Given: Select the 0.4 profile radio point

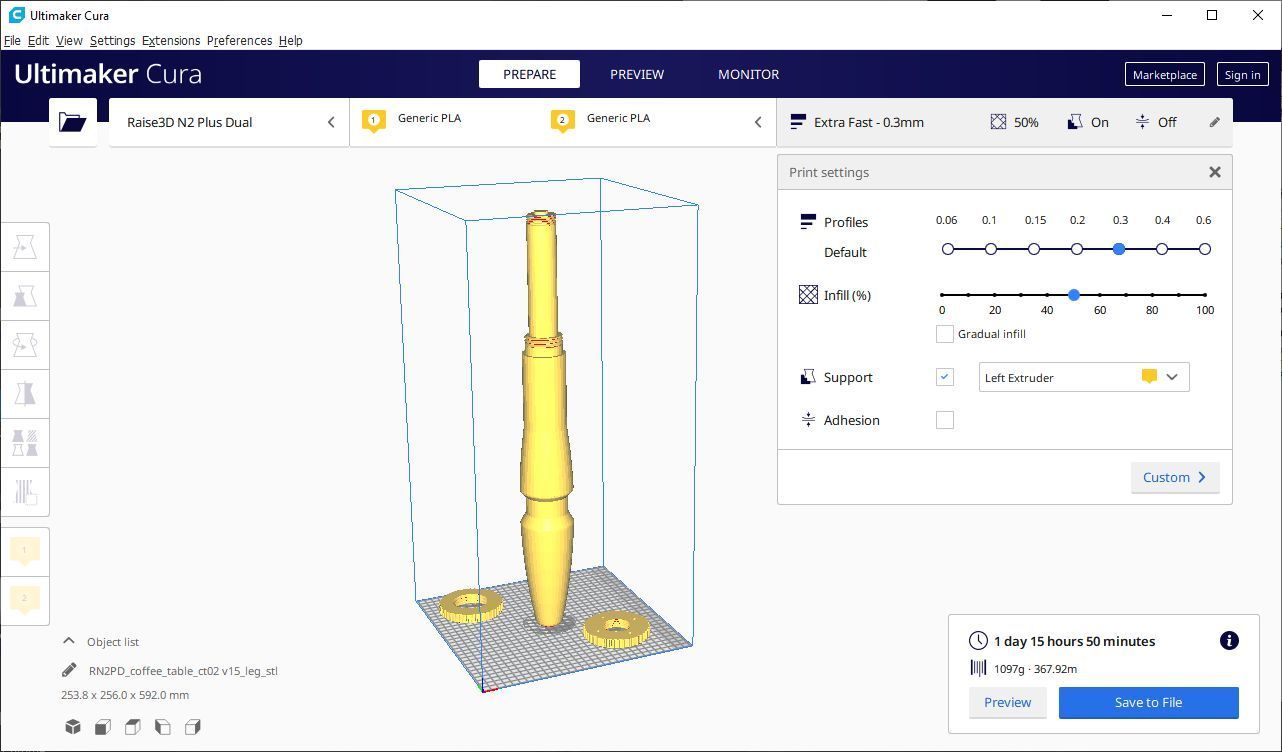Looking at the screenshot, I should 1162,249.
